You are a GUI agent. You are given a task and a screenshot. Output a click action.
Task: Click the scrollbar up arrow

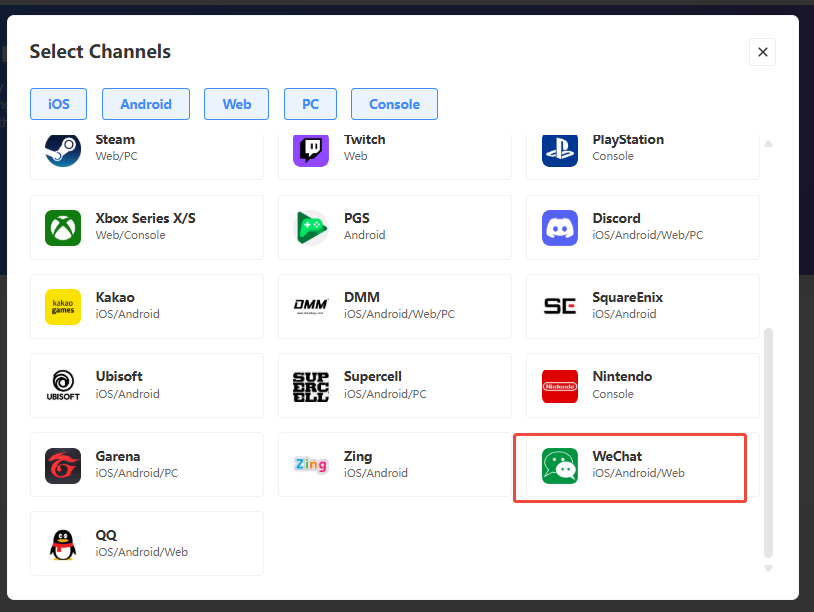pos(768,144)
